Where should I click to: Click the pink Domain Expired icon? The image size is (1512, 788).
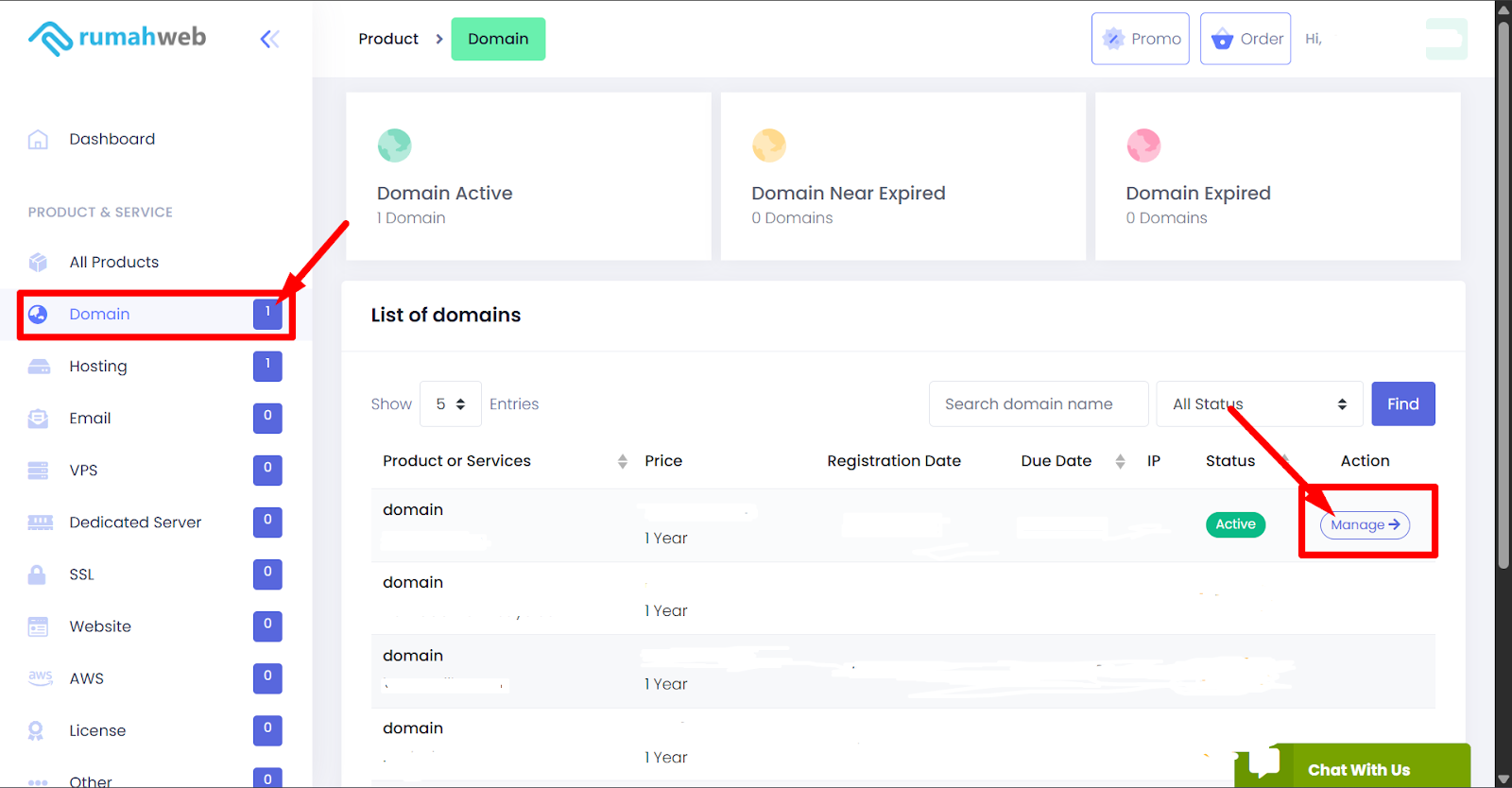[x=1143, y=146]
